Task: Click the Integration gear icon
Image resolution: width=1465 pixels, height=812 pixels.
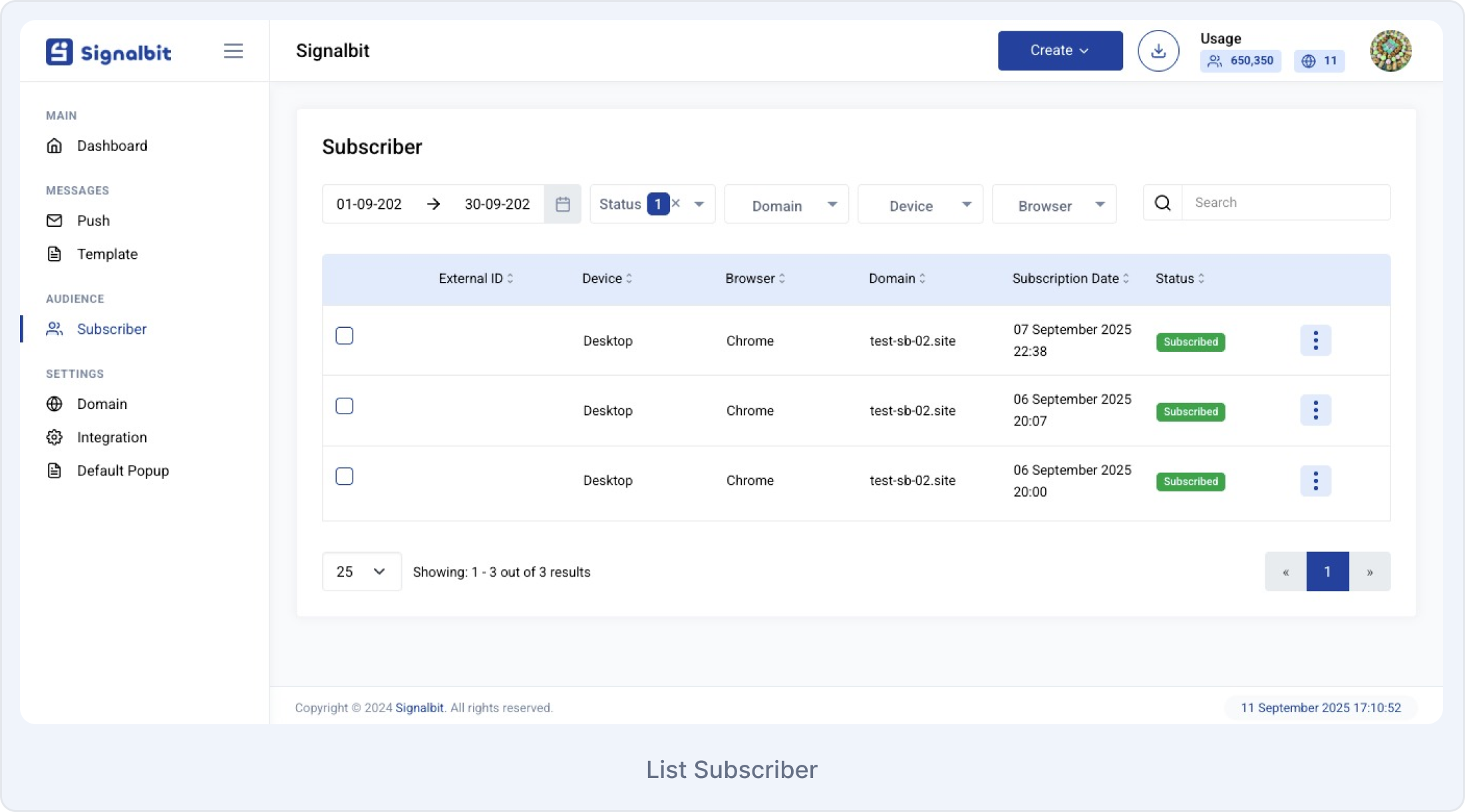Action: click(55, 437)
